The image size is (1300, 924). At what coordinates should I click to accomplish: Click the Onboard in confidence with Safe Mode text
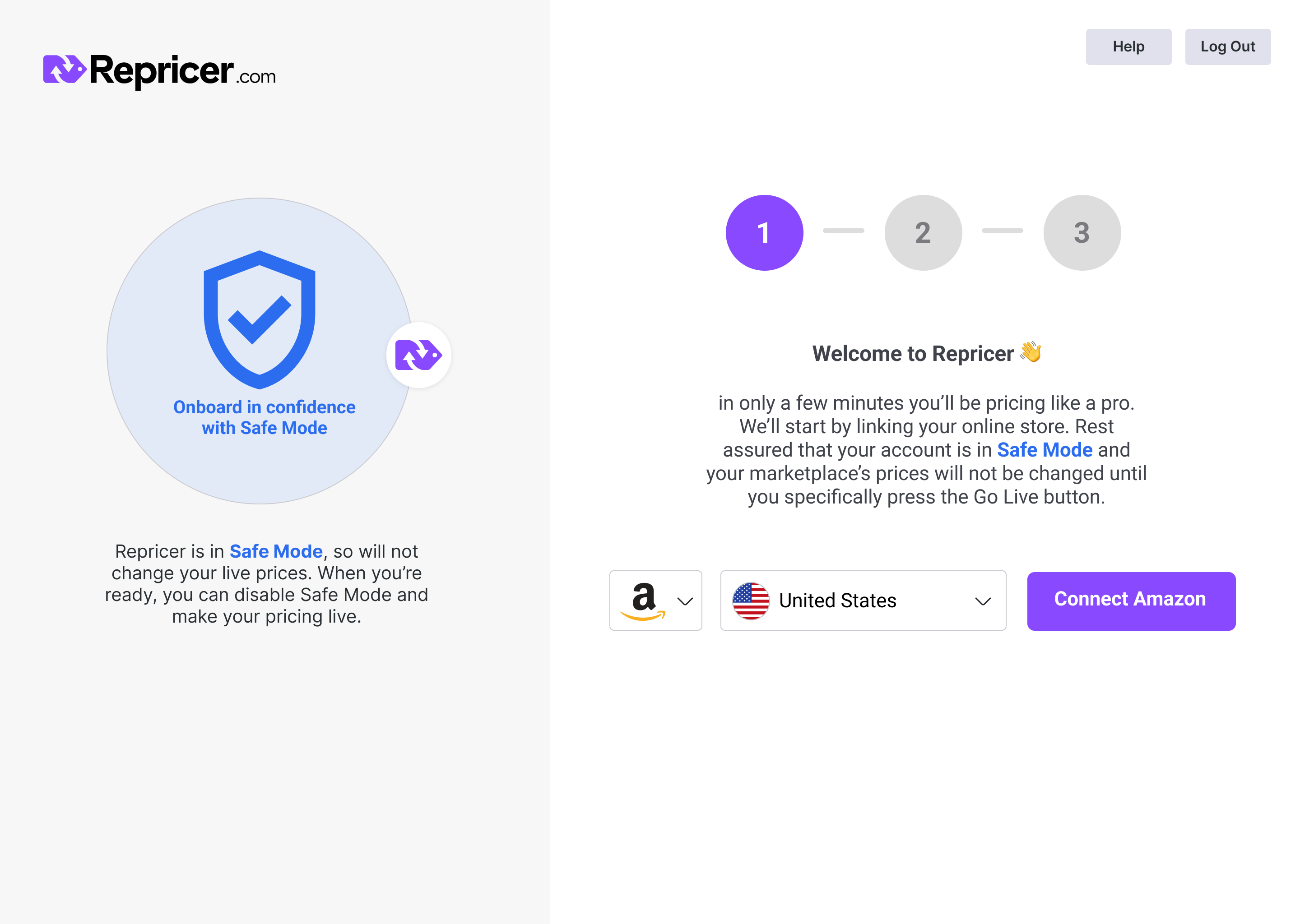[x=265, y=418]
